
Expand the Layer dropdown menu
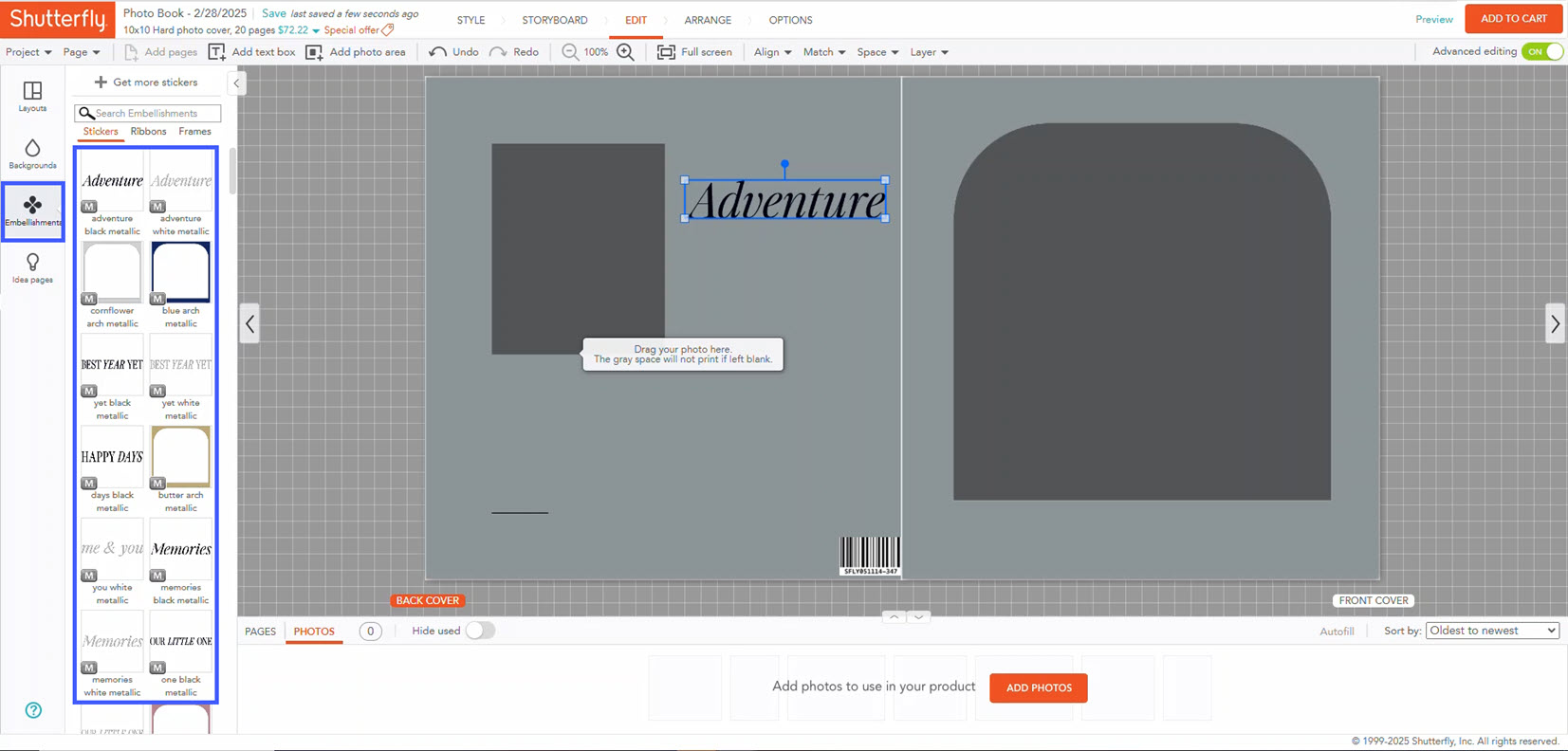coord(929,52)
